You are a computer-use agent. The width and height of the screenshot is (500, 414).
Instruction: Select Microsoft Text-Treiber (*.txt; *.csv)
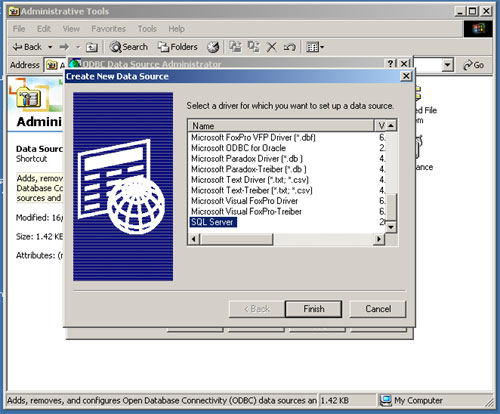click(x=252, y=190)
